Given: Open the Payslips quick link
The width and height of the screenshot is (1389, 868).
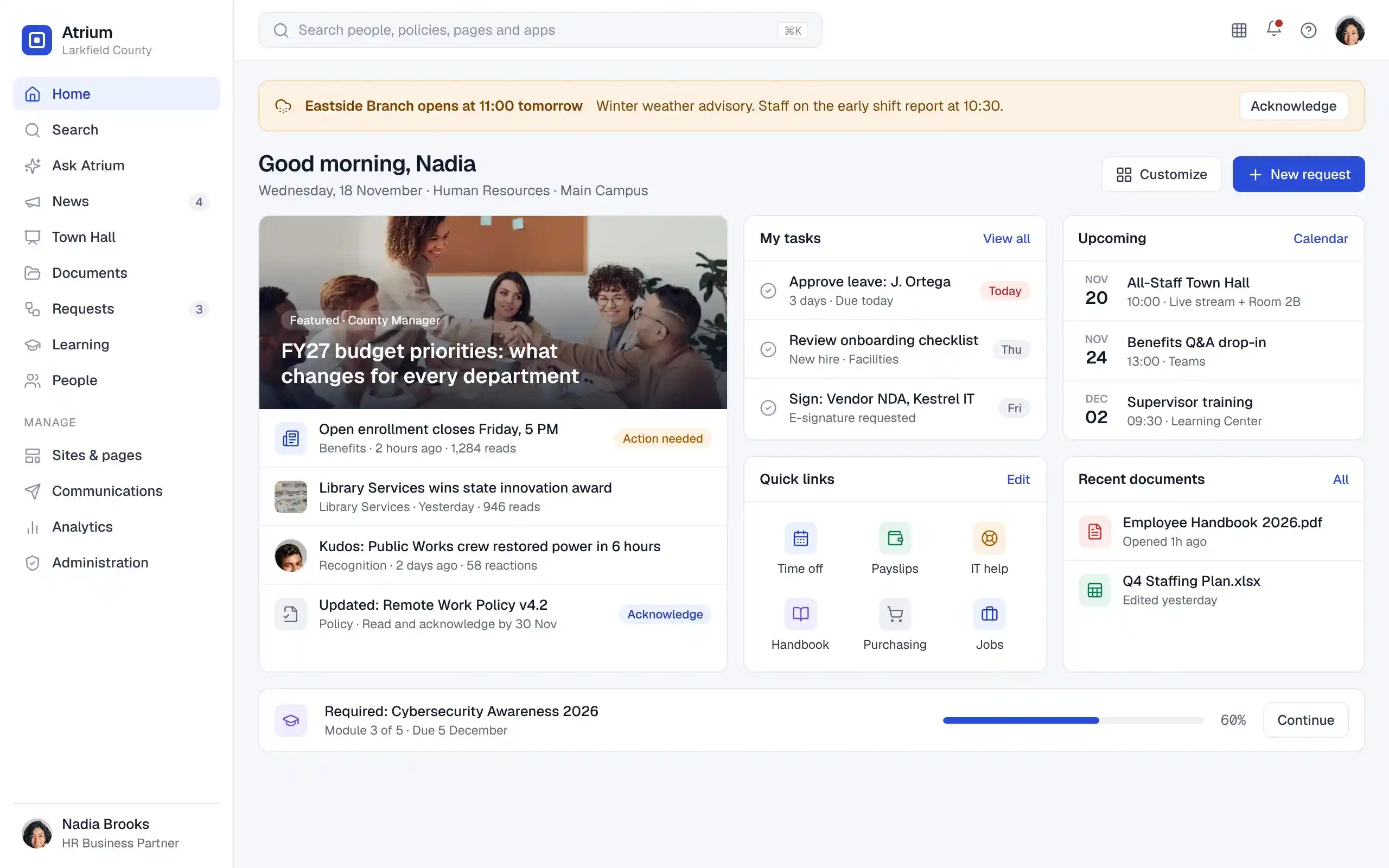Looking at the screenshot, I should (x=895, y=549).
